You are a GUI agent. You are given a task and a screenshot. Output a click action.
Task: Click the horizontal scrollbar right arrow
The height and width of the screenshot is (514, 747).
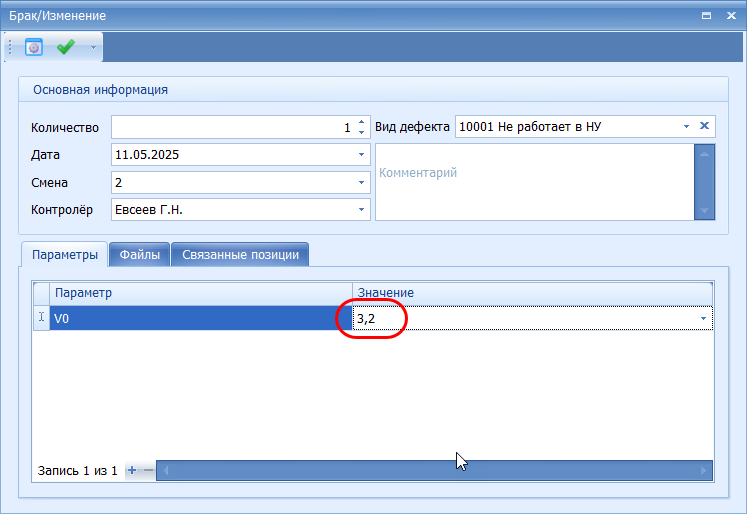pyautogui.click(x=704, y=471)
